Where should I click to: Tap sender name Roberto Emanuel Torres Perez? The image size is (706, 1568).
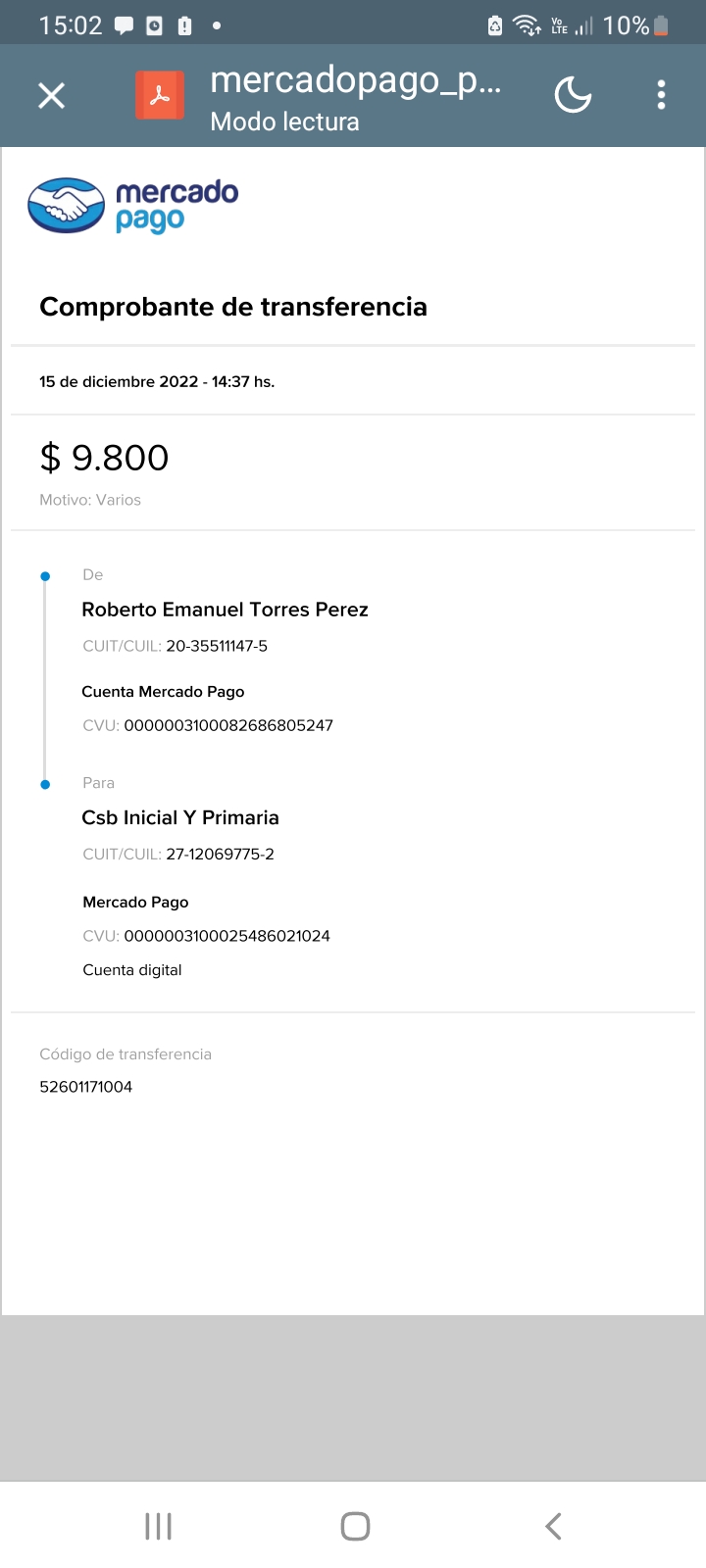point(225,610)
